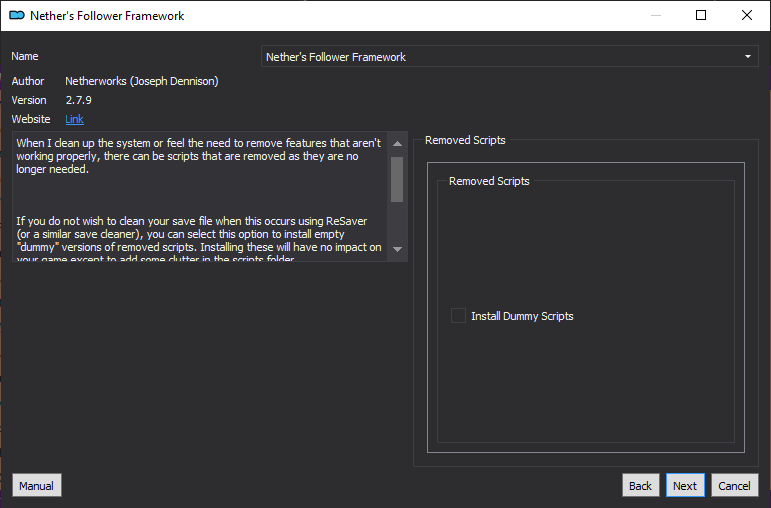Click the description paragraph mentioning ReSaver
This screenshot has height=508, width=771.
click(199, 240)
